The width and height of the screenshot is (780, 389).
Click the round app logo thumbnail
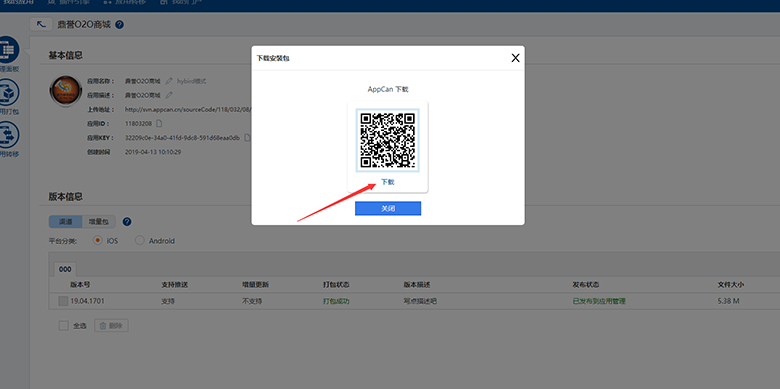tap(66, 91)
